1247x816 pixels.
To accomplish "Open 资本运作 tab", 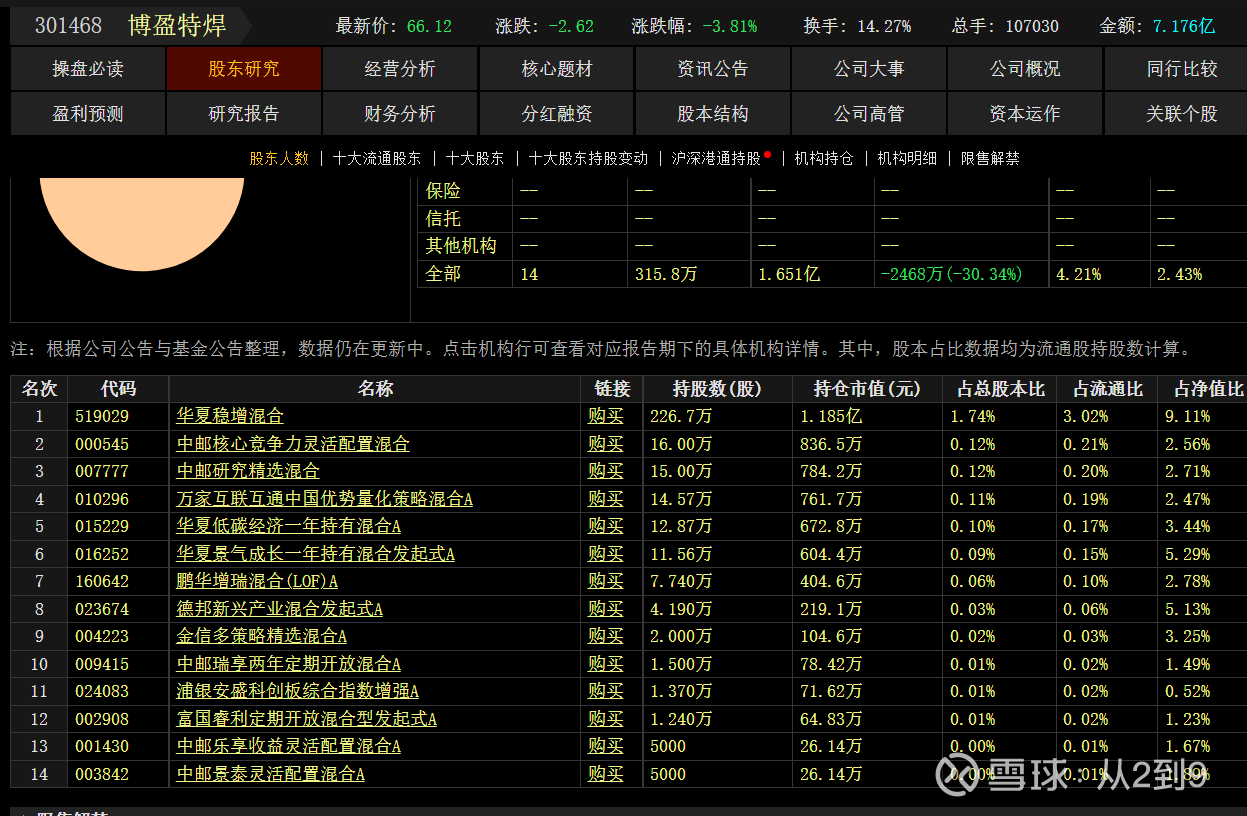I will click(x=1025, y=114).
